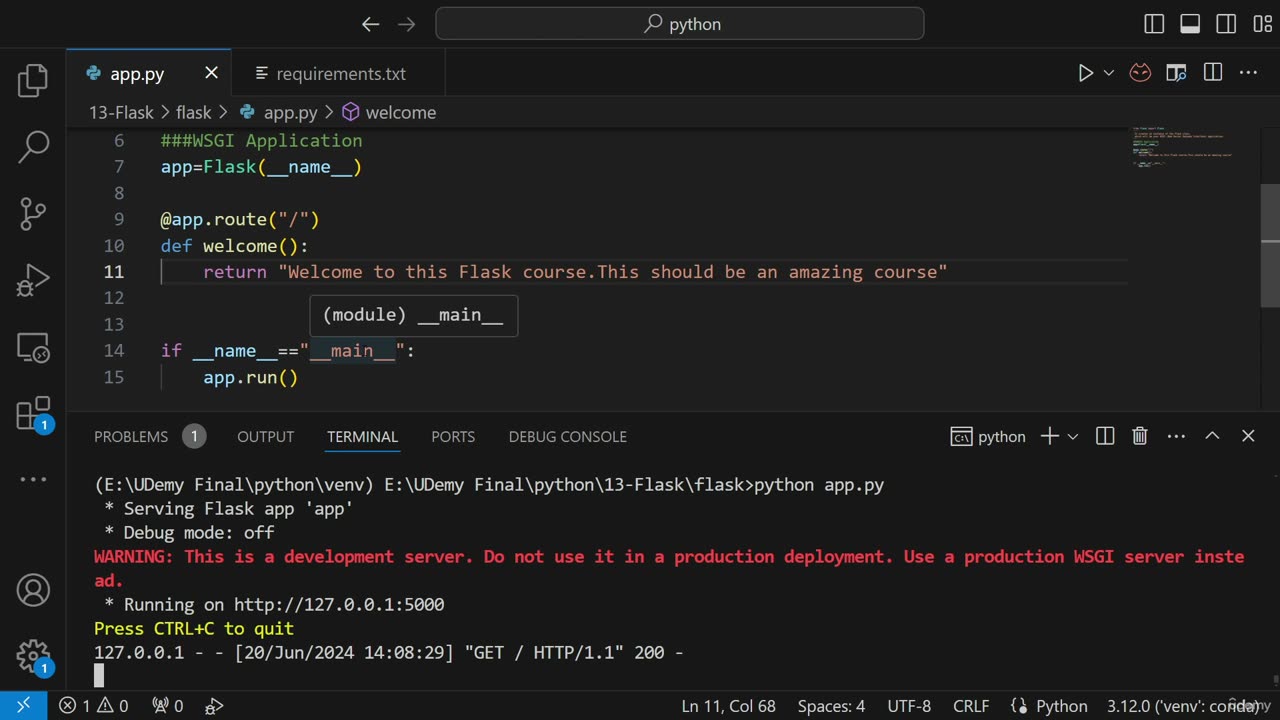Click the open changes icon in editor toolbar
1280x720 pixels.
pos(1176,73)
